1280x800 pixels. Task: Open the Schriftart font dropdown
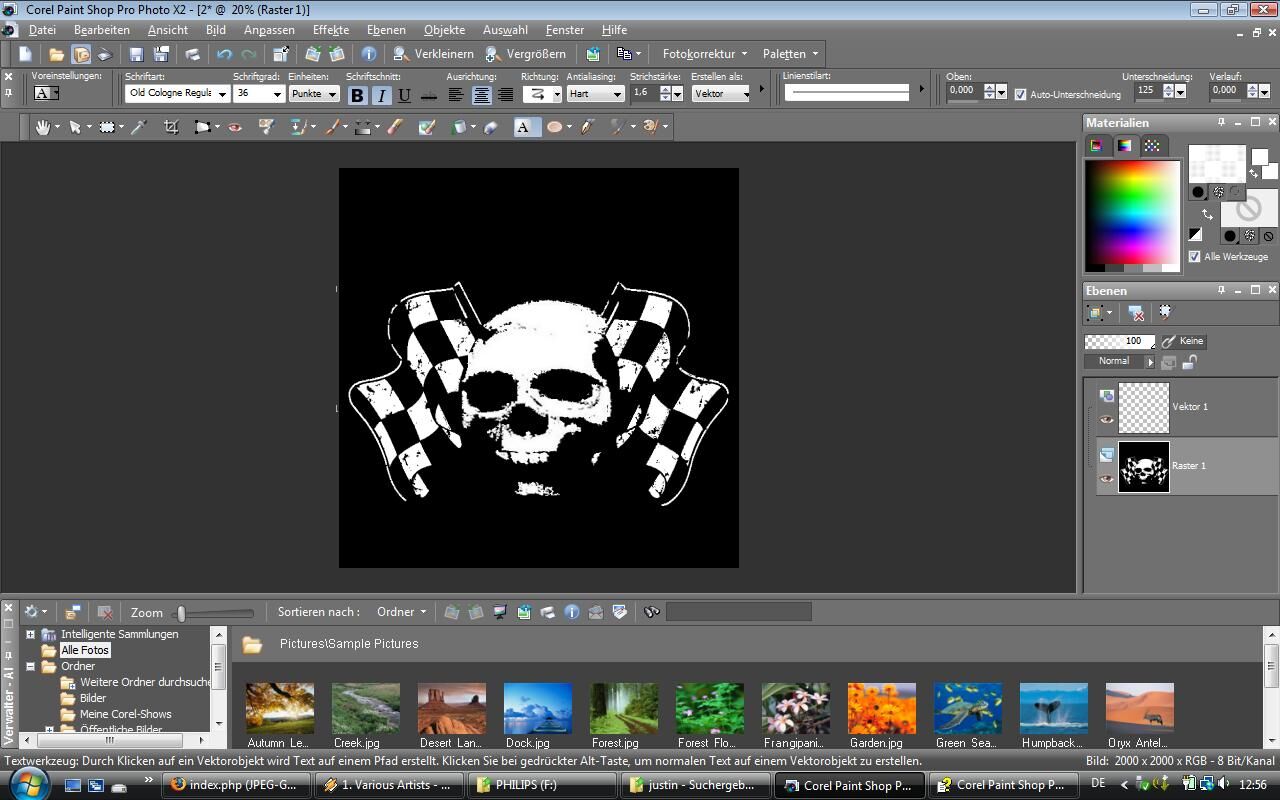click(x=221, y=94)
